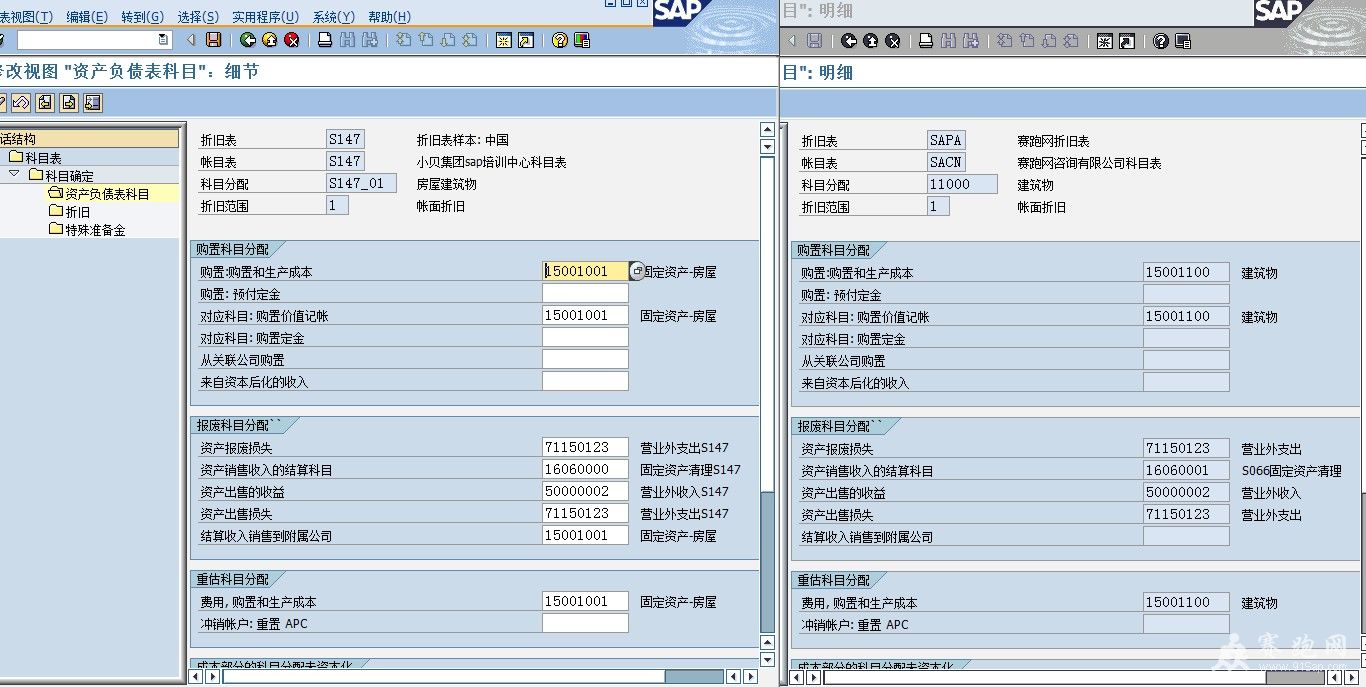
Task: Click Generate Shortcut icon in right window
Action: point(1126,41)
